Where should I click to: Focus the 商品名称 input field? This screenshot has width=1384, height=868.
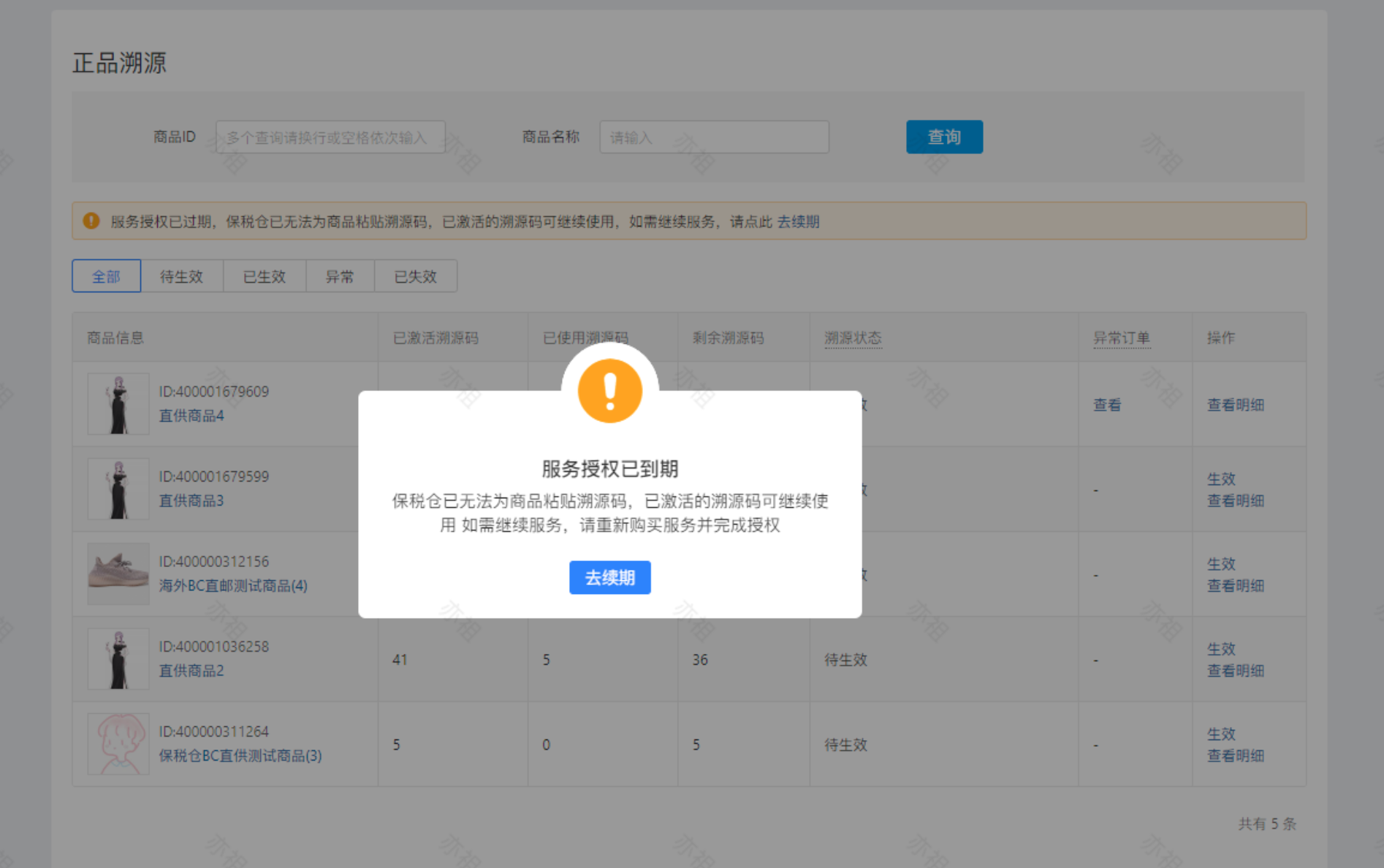pyautogui.click(x=714, y=137)
